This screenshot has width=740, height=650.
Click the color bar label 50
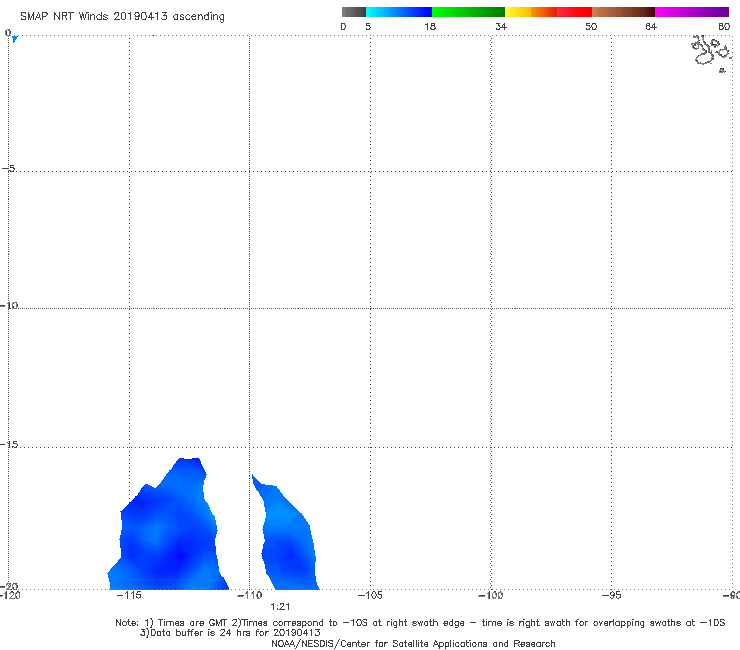pyautogui.click(x=591, y=27)
